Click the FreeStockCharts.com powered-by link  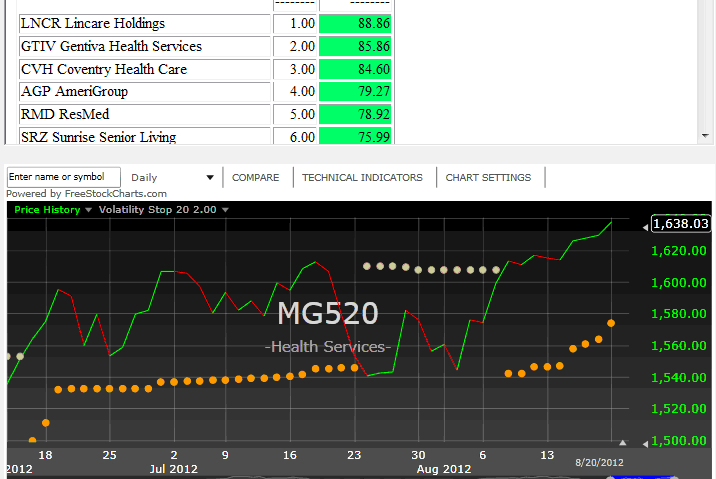(x=116, y=194)
